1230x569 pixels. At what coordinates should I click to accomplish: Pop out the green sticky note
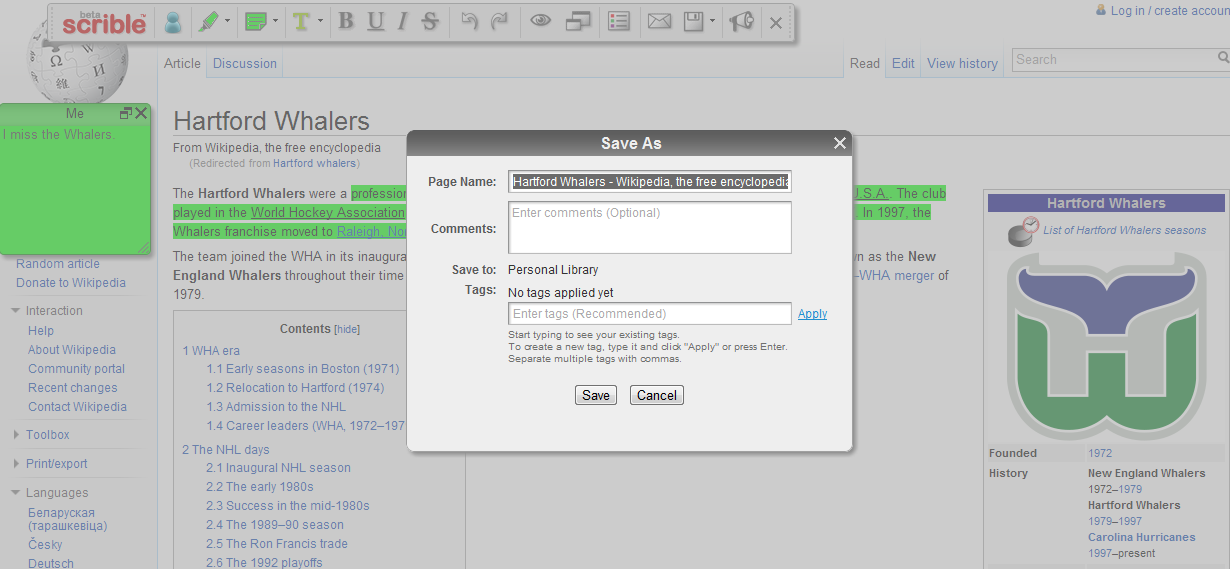126,113
